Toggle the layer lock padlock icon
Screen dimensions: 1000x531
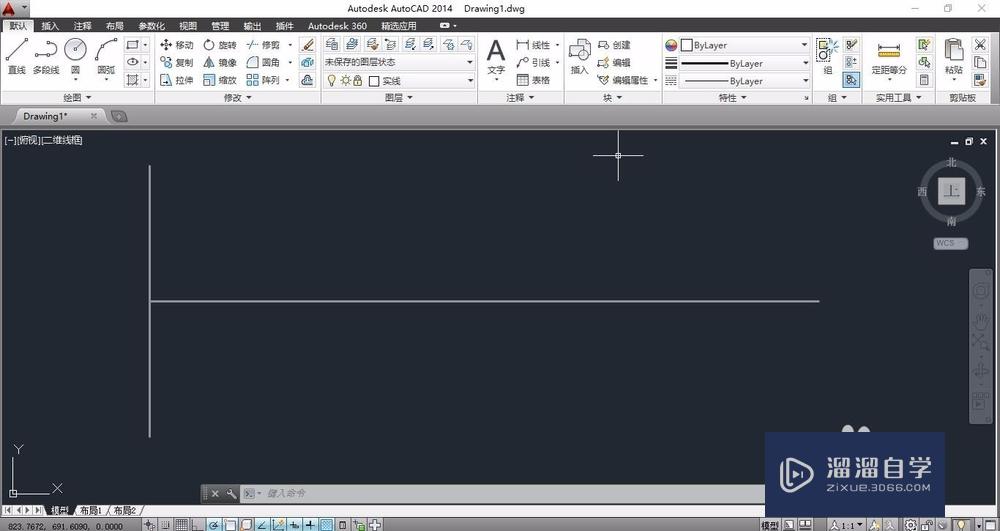point(357,81)
